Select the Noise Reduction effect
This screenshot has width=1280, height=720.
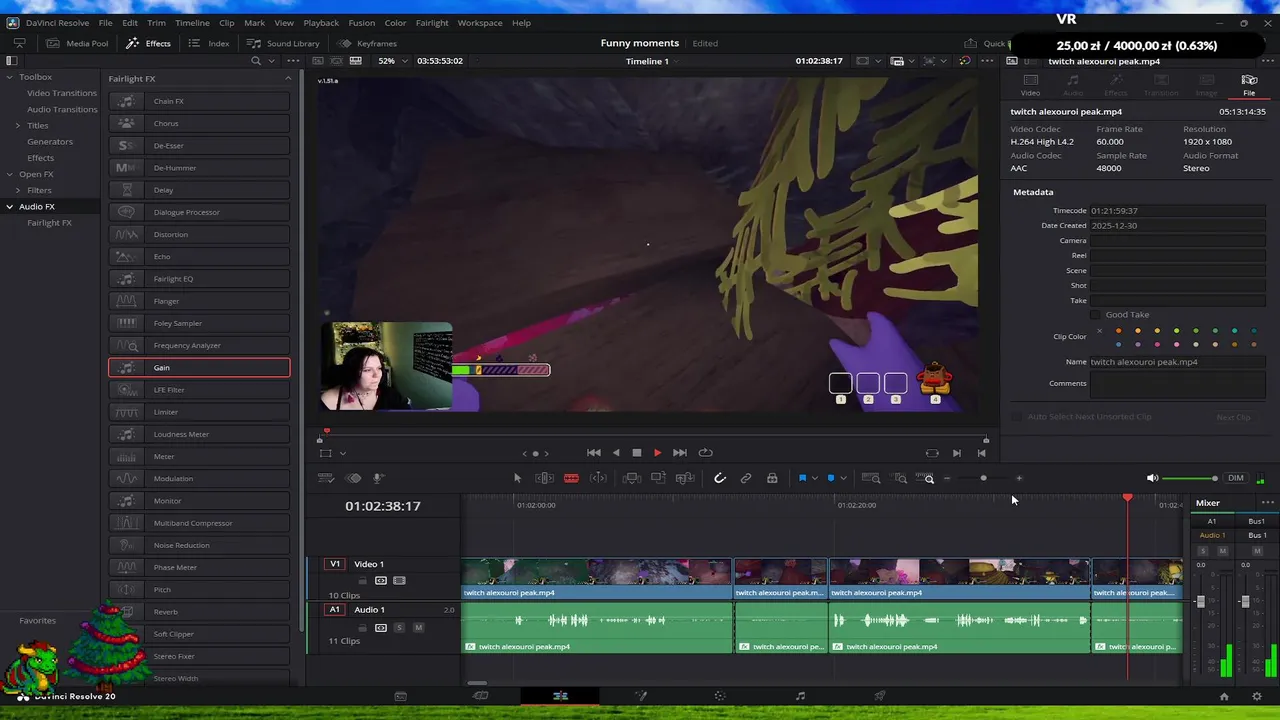(199, 545)
